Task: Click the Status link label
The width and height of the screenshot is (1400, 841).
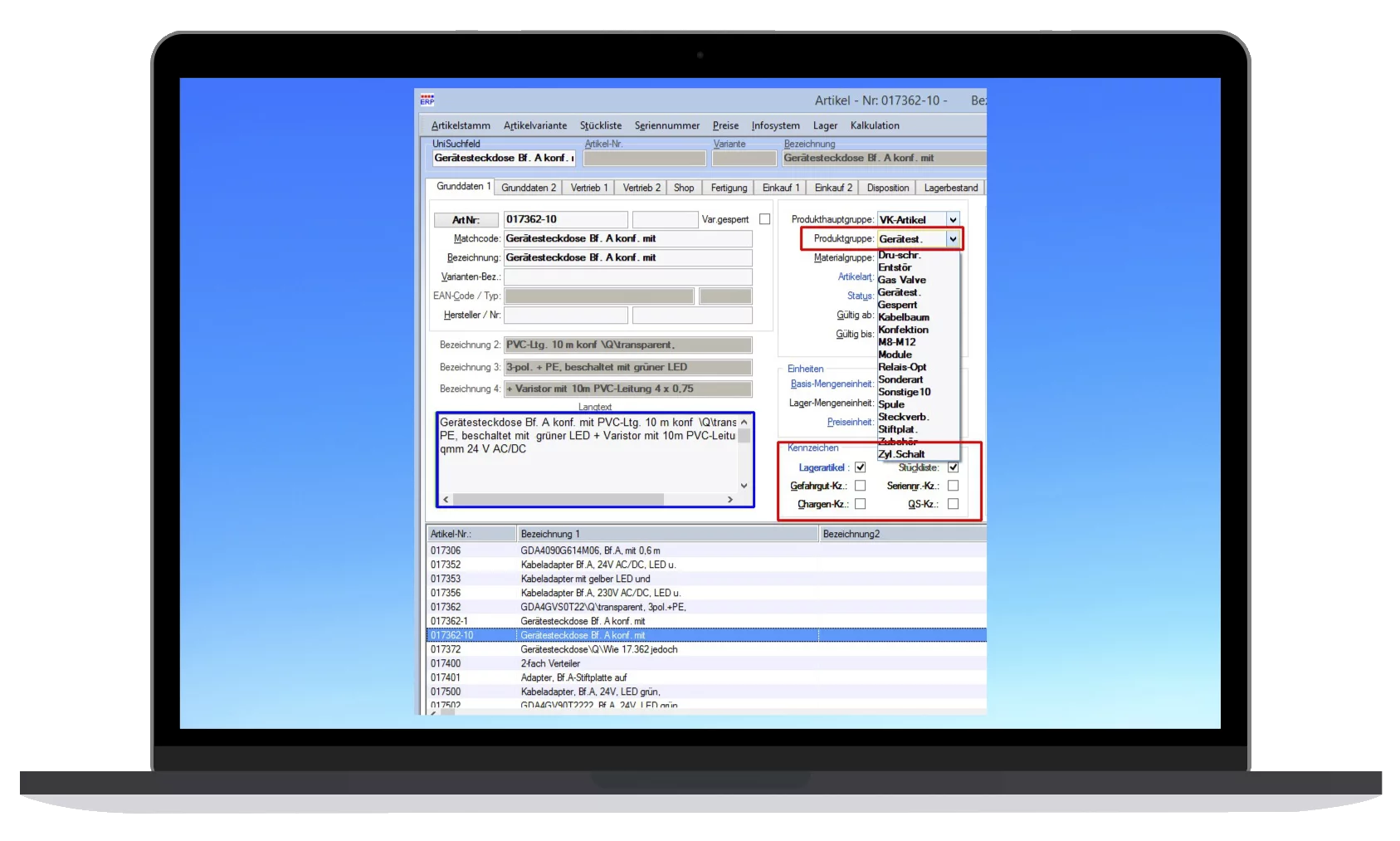Action: [860, 296]
